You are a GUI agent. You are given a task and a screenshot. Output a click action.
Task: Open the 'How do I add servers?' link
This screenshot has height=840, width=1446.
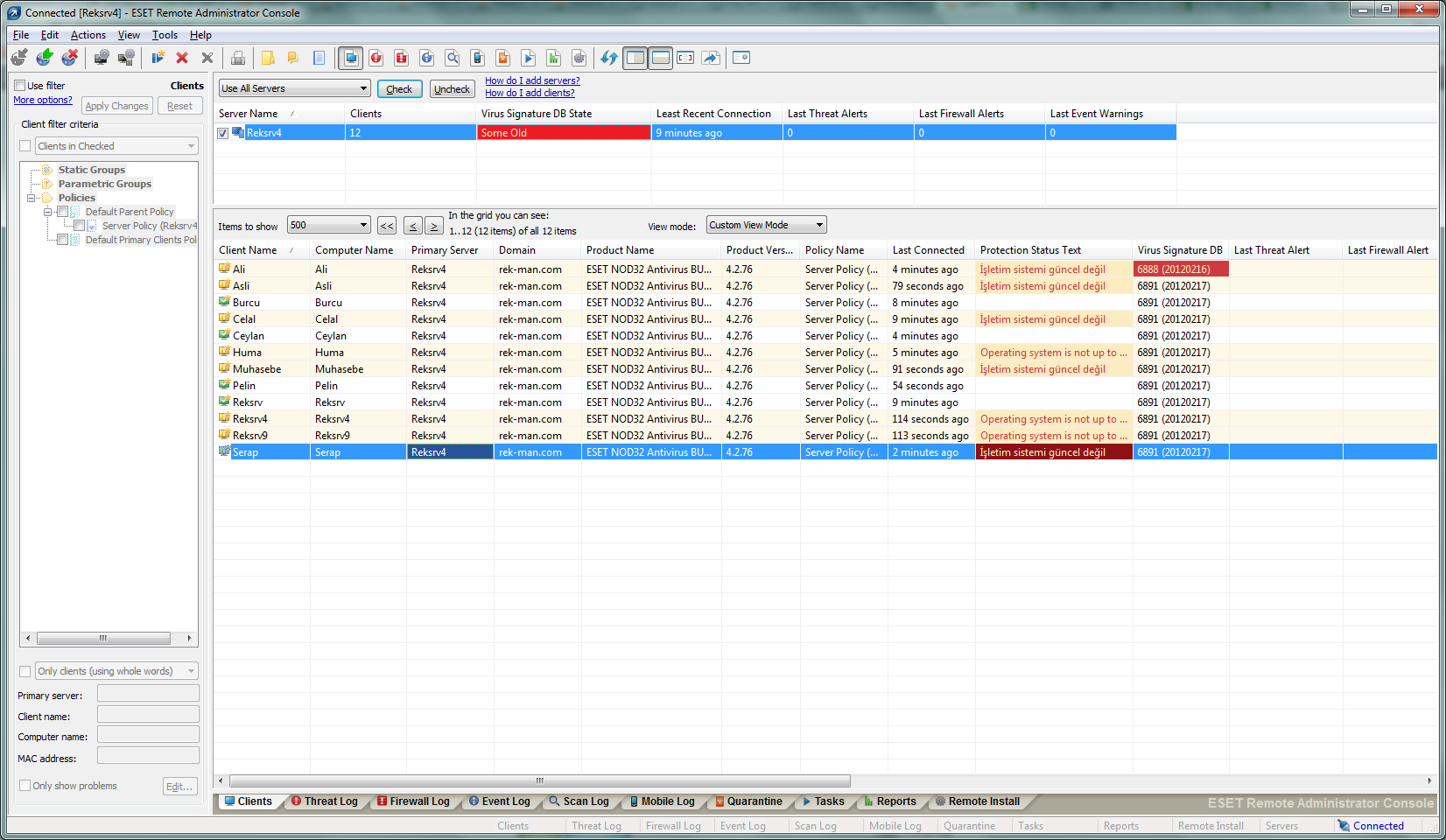(x=532, y=80)
